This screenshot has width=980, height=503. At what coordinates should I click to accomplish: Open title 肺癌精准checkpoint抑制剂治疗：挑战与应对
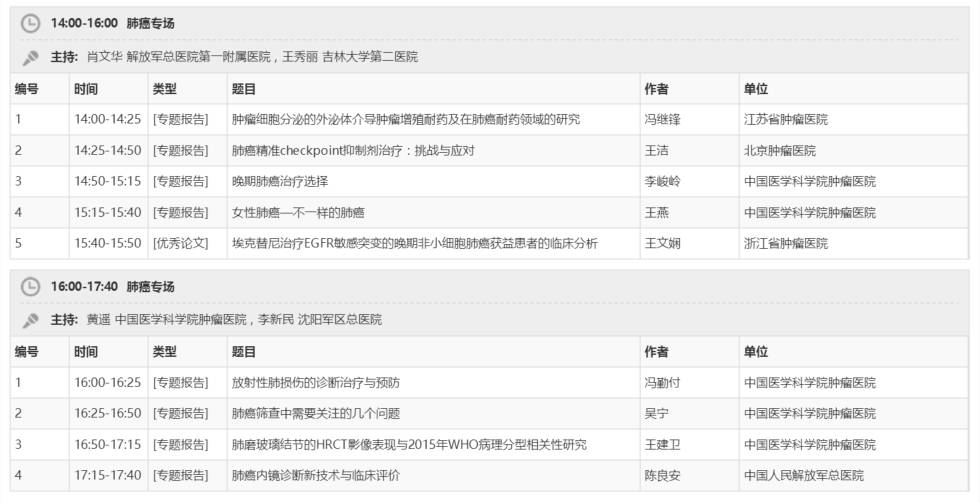[353, 151]
